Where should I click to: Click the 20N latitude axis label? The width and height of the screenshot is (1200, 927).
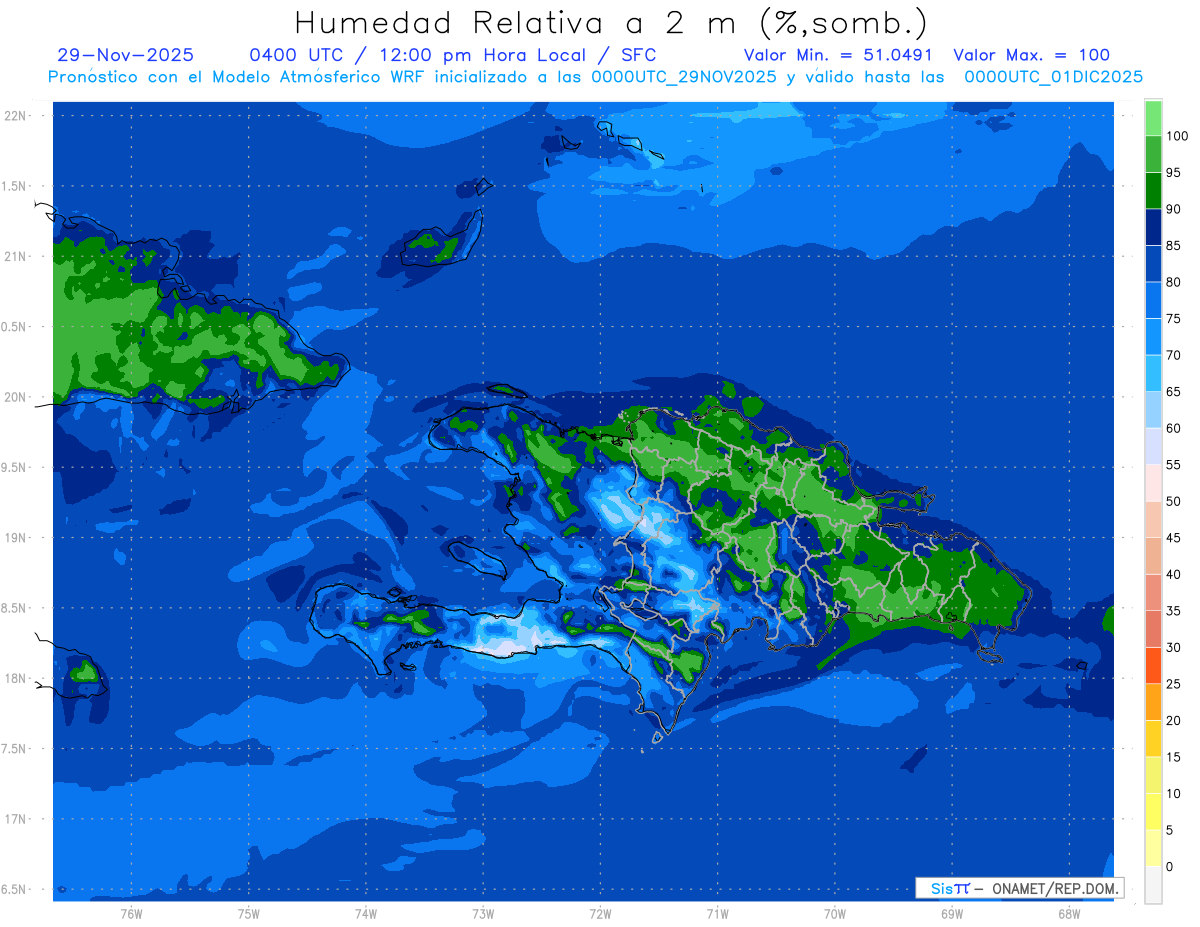coord(16,397)
